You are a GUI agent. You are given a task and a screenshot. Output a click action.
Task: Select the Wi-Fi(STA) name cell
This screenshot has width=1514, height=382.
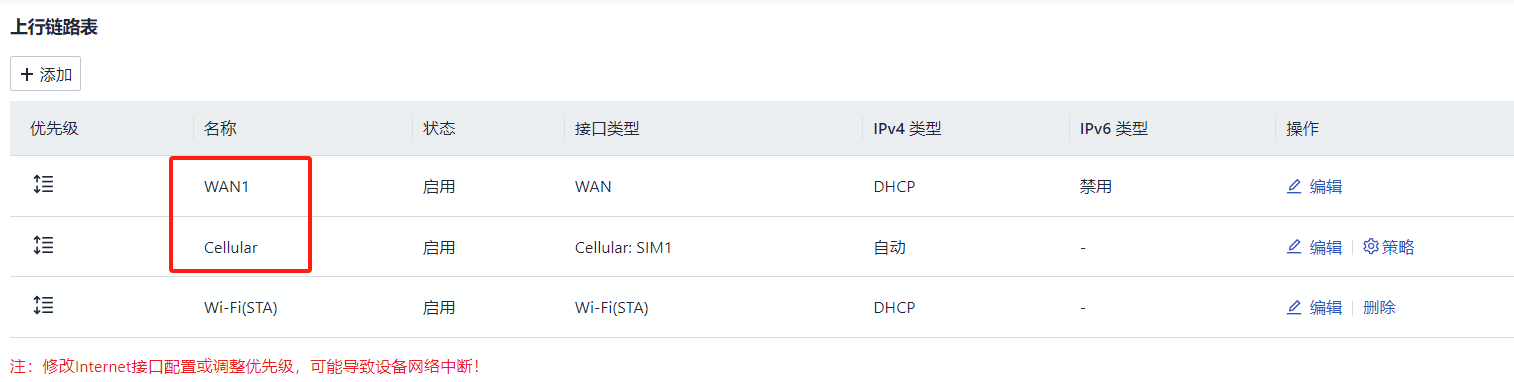241,307
